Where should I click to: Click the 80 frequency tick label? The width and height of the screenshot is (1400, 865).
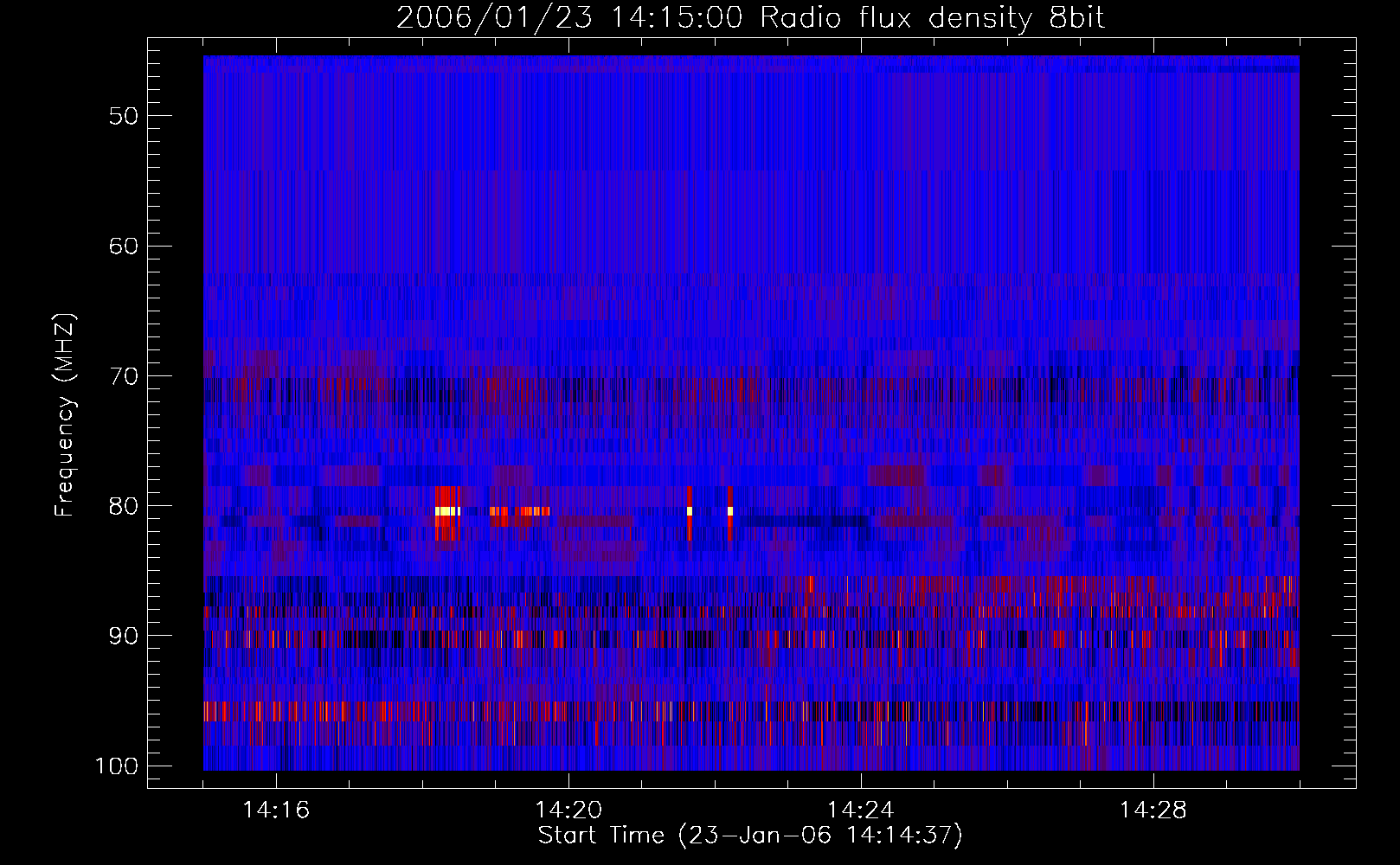[124, 506]
